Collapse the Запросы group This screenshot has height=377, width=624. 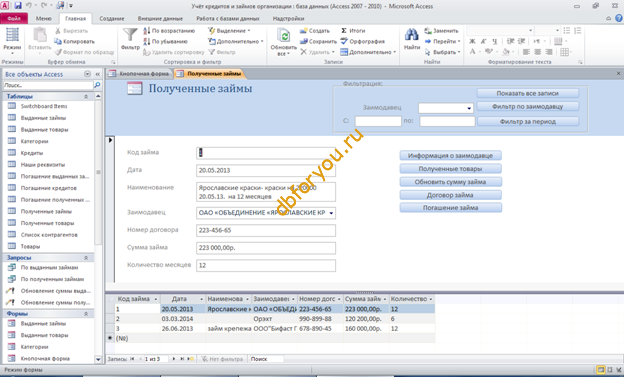[x=86, y=258]
